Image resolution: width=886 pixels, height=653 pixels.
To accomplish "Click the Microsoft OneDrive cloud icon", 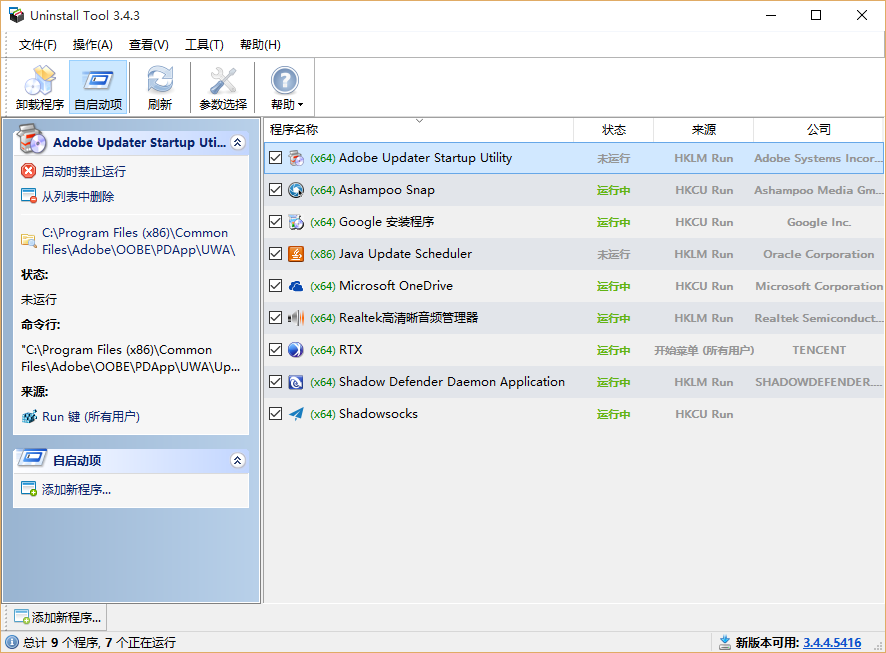I will click(x=296, y=286).
